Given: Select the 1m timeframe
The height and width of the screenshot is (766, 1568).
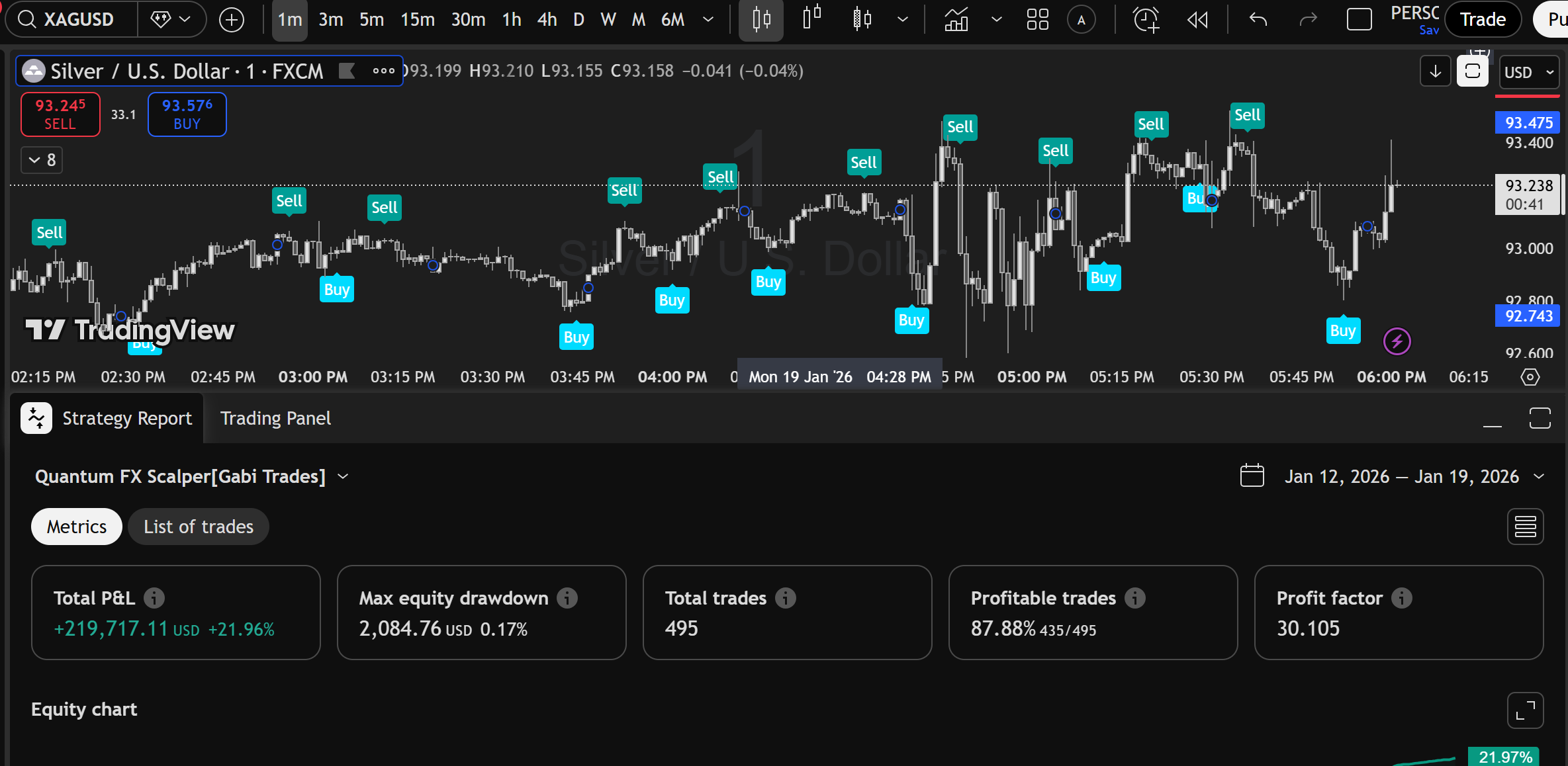Looking at the screenshot, I should [290, 20].
